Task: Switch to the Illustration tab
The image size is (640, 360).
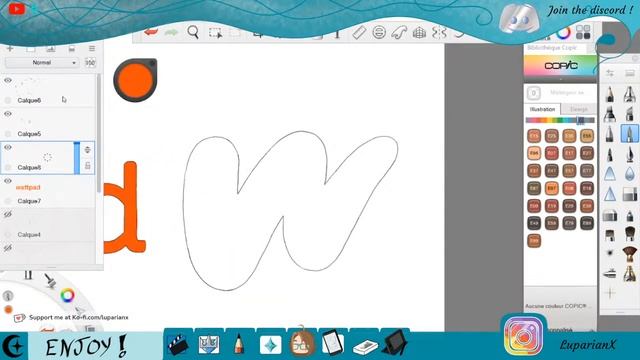Action: point(542,109)
